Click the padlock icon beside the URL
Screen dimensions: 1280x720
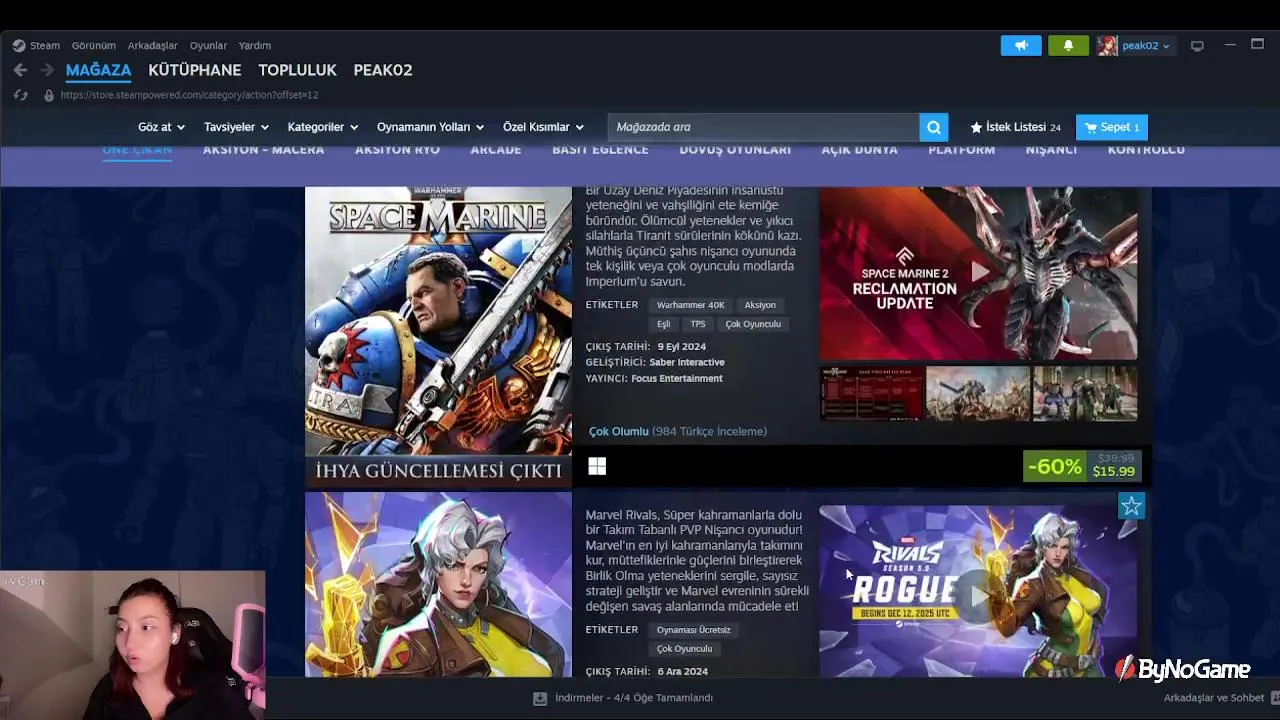48,95
